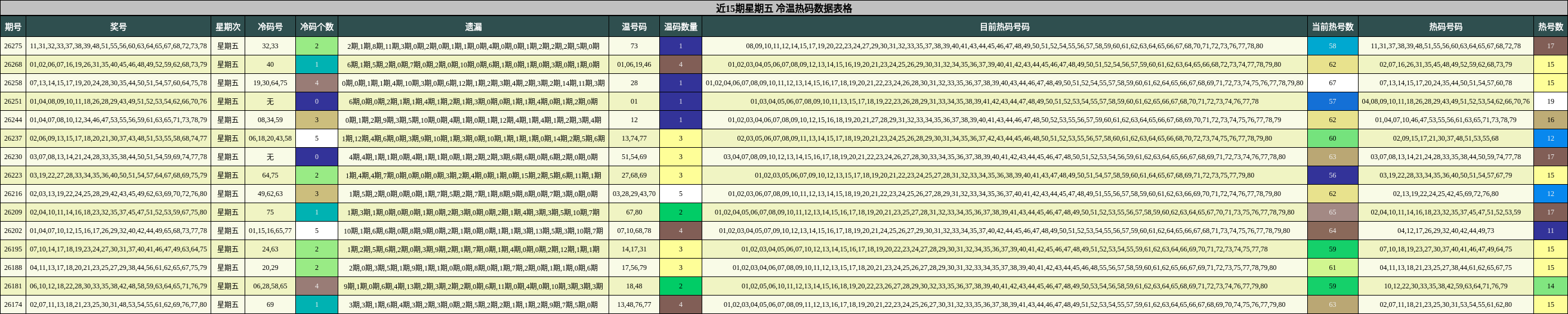Select the 冷码个数 column header
Screen dimensions: 1568x314
click(316, 27)
